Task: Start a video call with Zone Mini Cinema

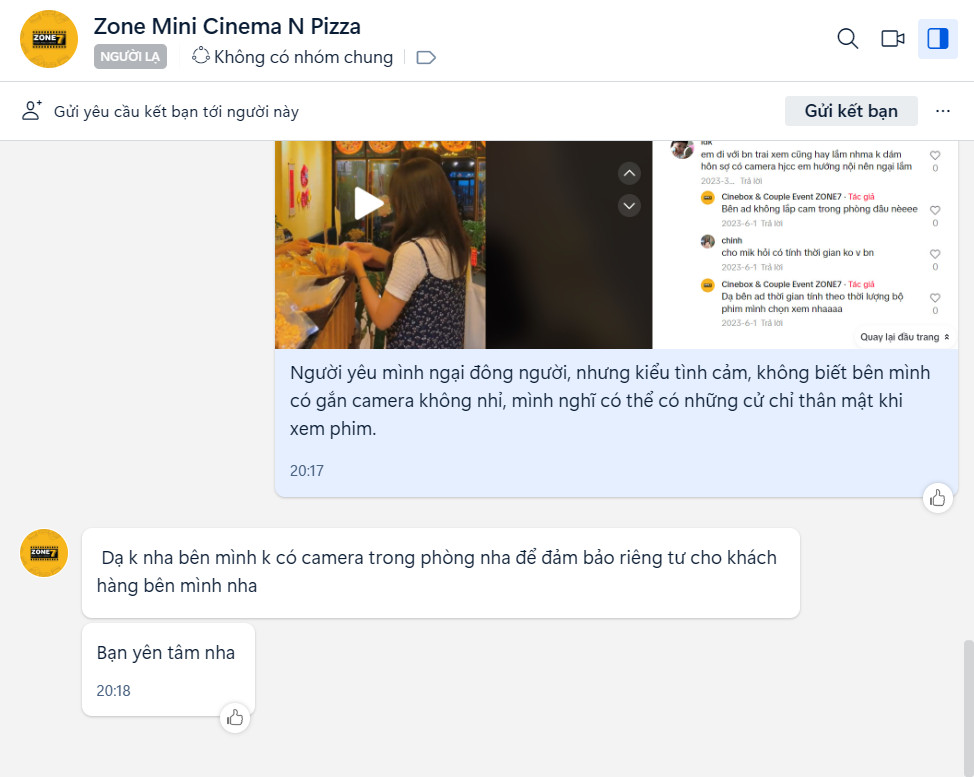Action: [x=892, y=39]
